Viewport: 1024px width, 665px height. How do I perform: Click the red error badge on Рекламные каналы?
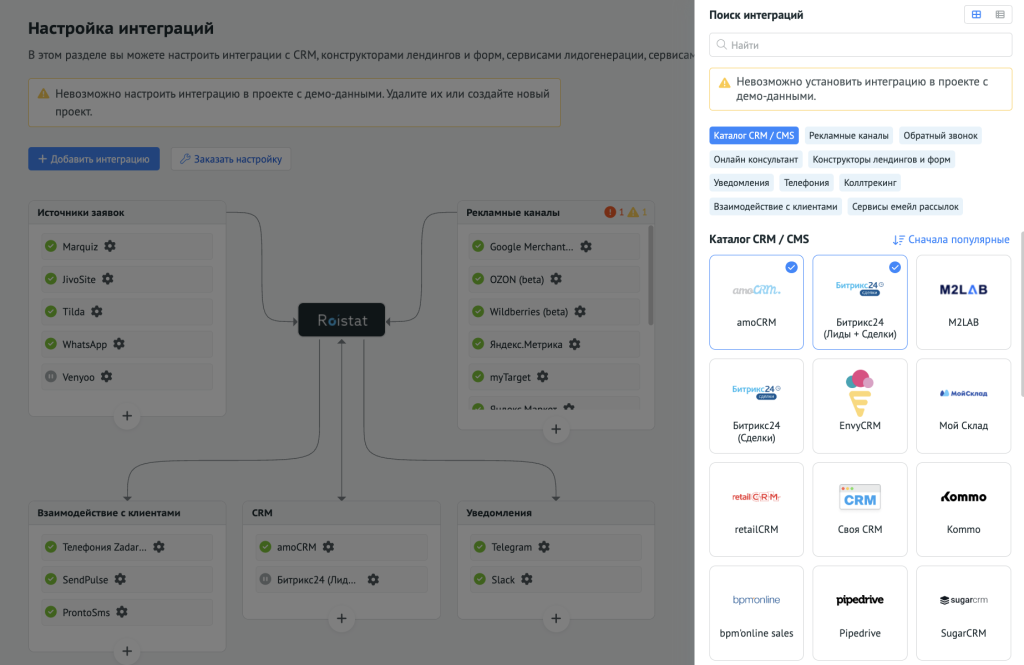coord(610,212)
